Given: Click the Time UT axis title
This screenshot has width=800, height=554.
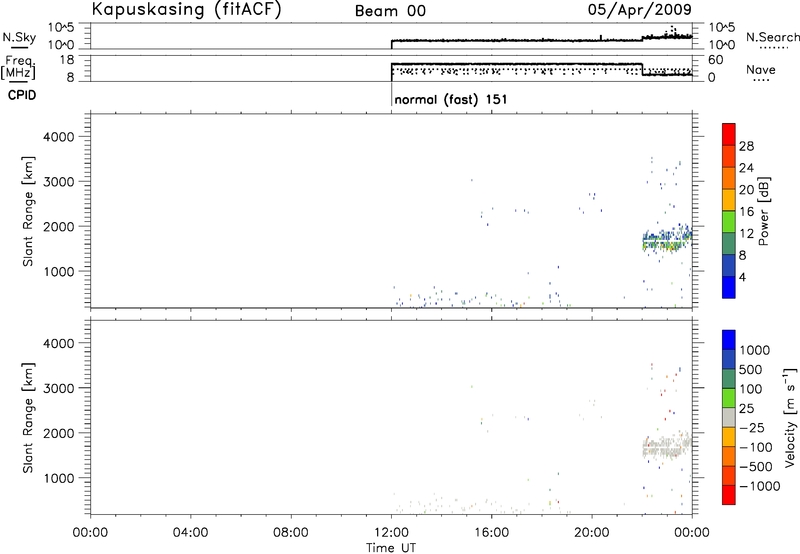Looking at the screenshot, I should click(x=391, y=548).
